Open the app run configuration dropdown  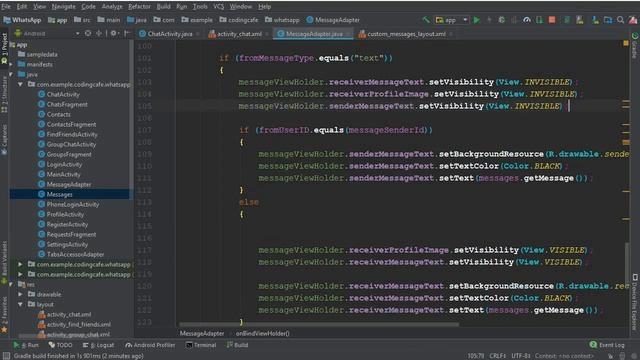tap(452, 20)
